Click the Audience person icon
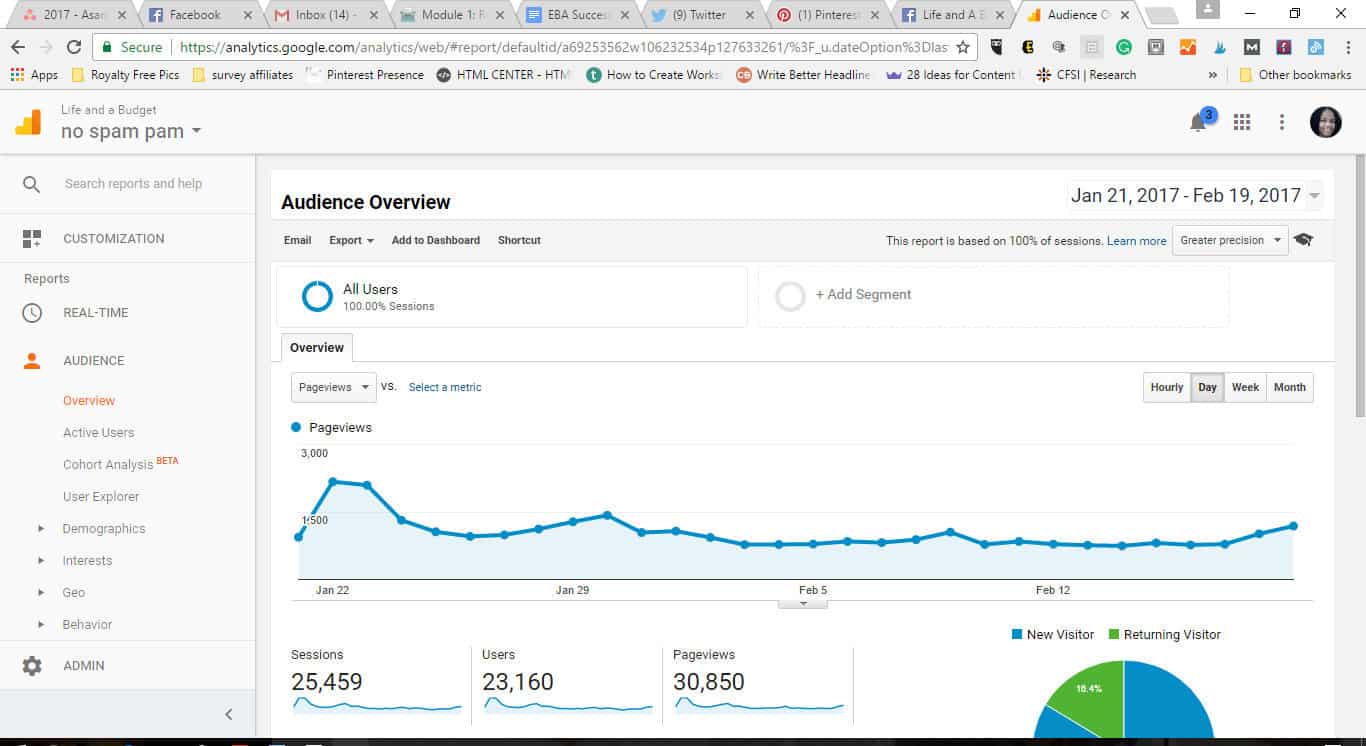The height and width of the screenshot is (746, 1366). (x=32, y=361)
